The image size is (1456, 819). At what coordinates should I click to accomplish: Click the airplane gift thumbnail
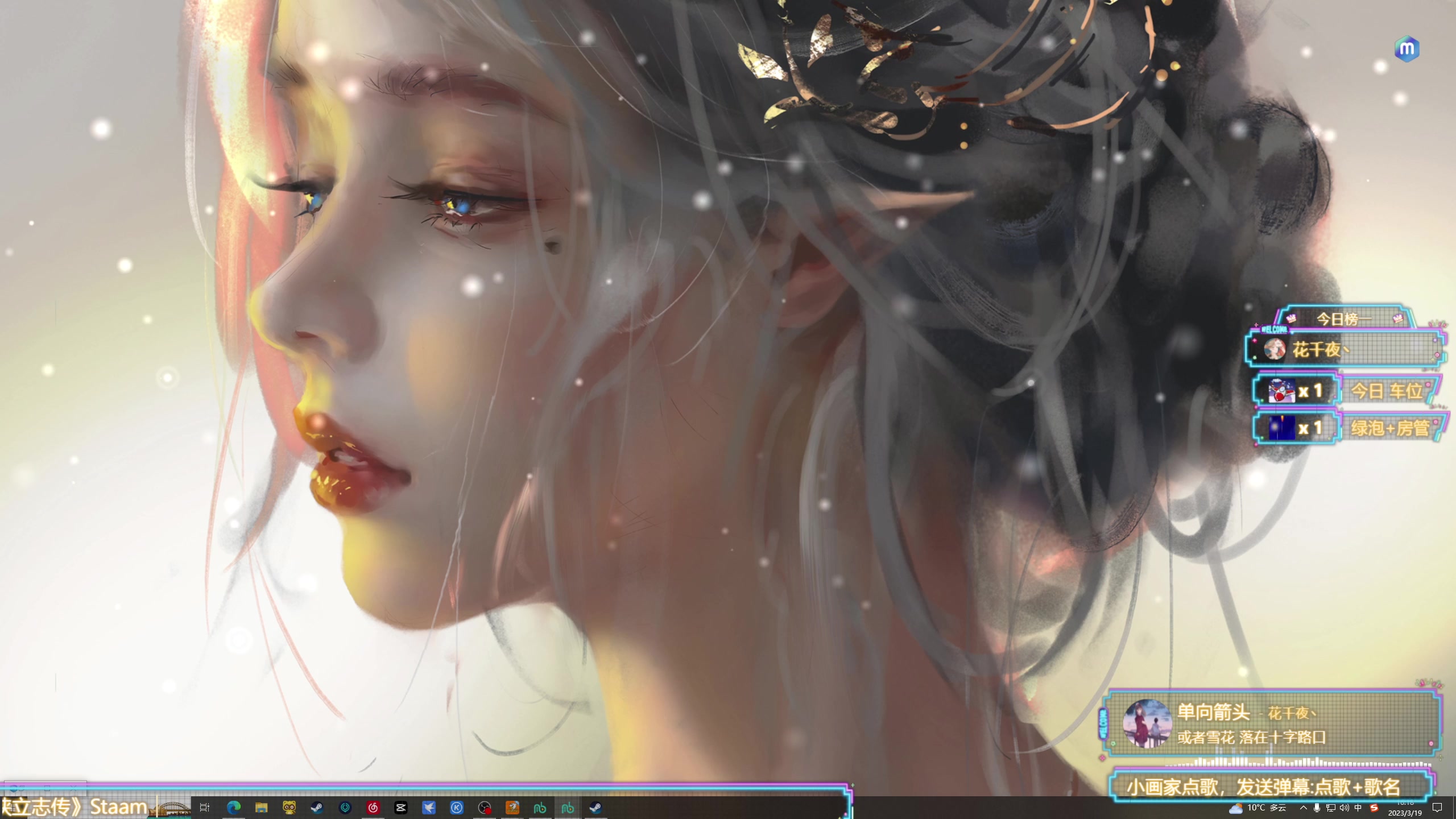[x=1281, y=391]
